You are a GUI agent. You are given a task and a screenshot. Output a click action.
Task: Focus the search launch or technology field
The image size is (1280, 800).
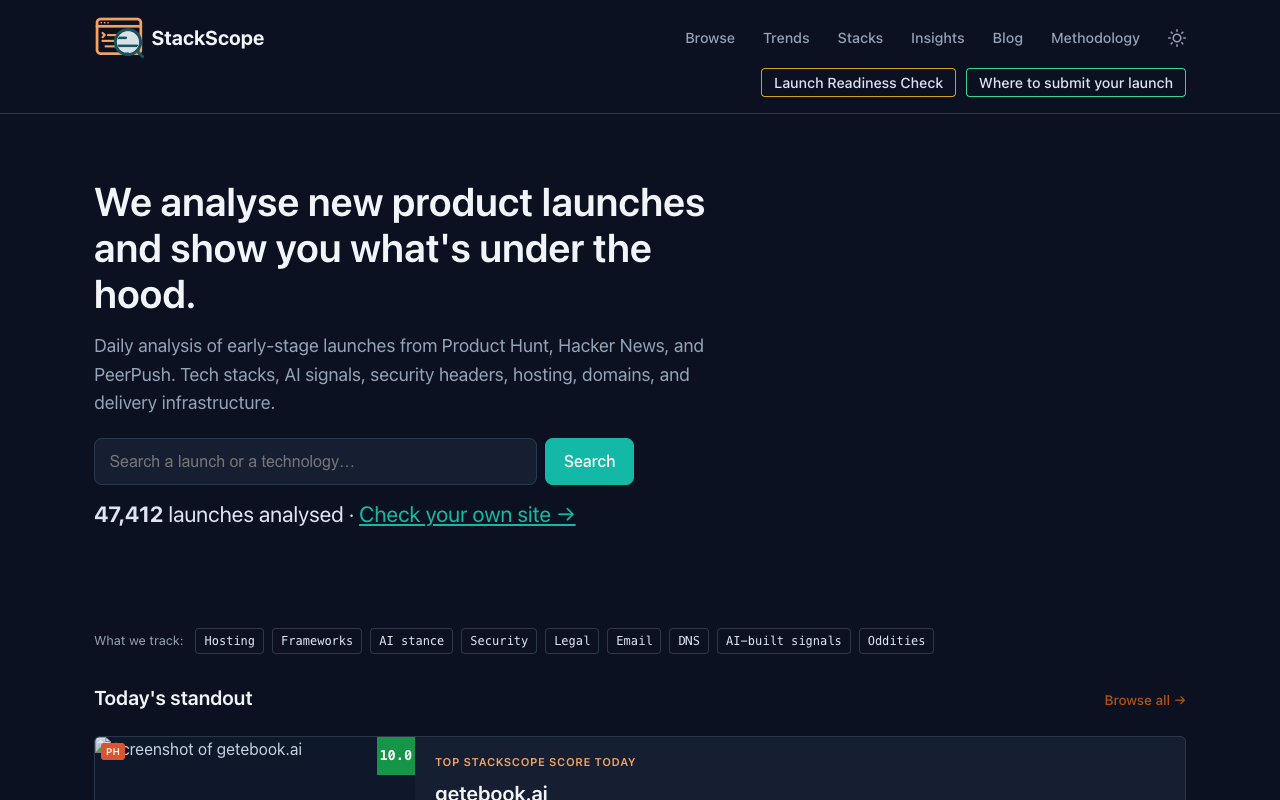click(x=315, y=461)
